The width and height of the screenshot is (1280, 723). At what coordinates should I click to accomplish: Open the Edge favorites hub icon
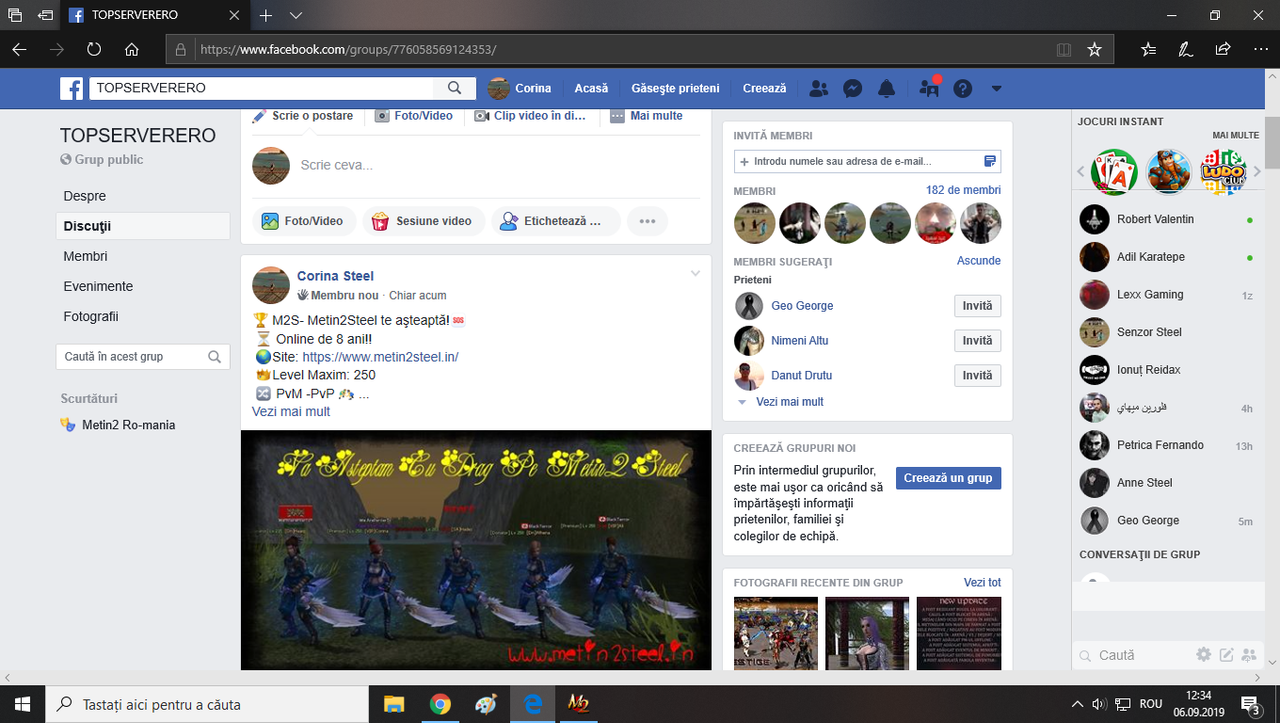coord(1148,49)
